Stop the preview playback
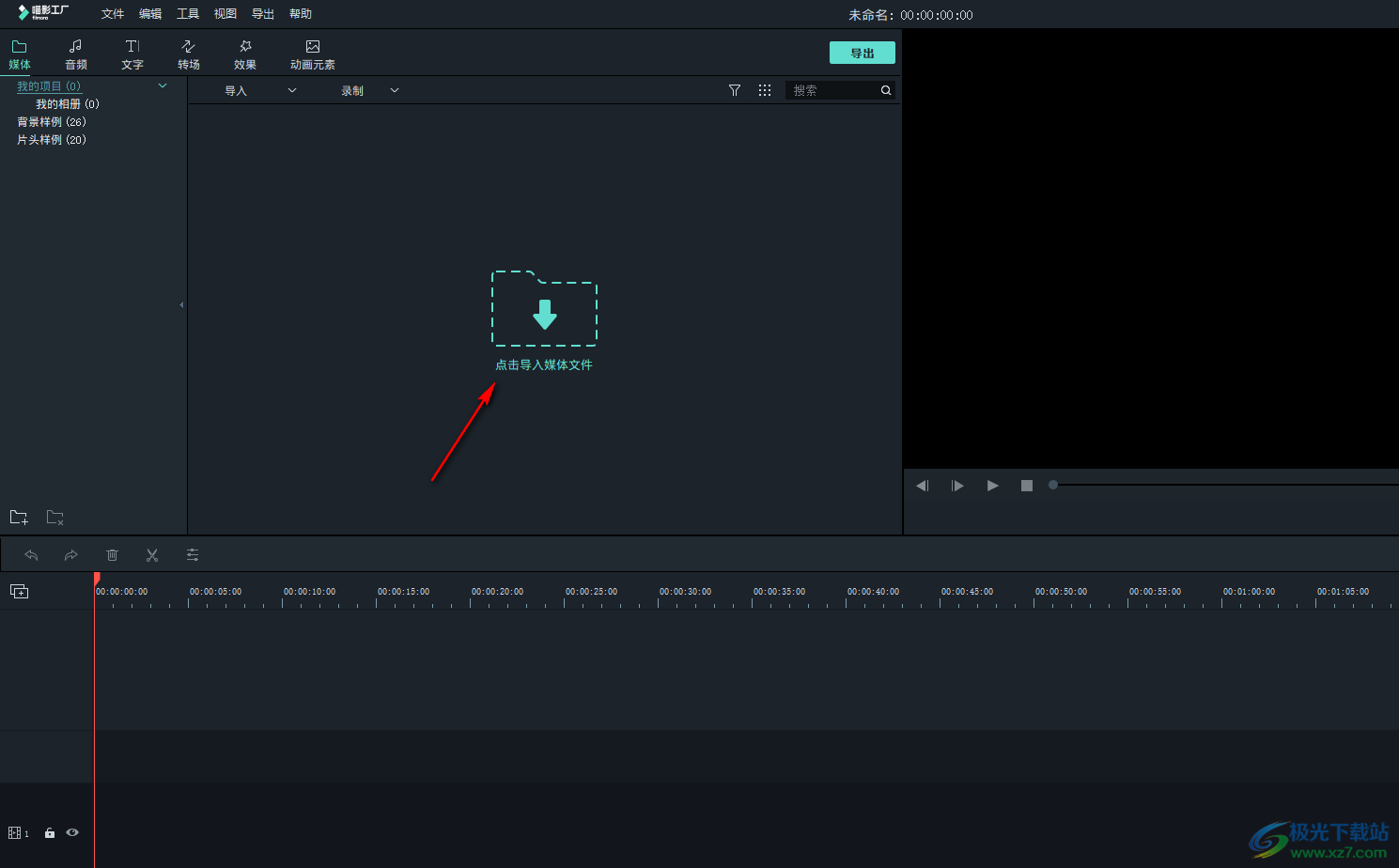 (x=1027, y=486)
